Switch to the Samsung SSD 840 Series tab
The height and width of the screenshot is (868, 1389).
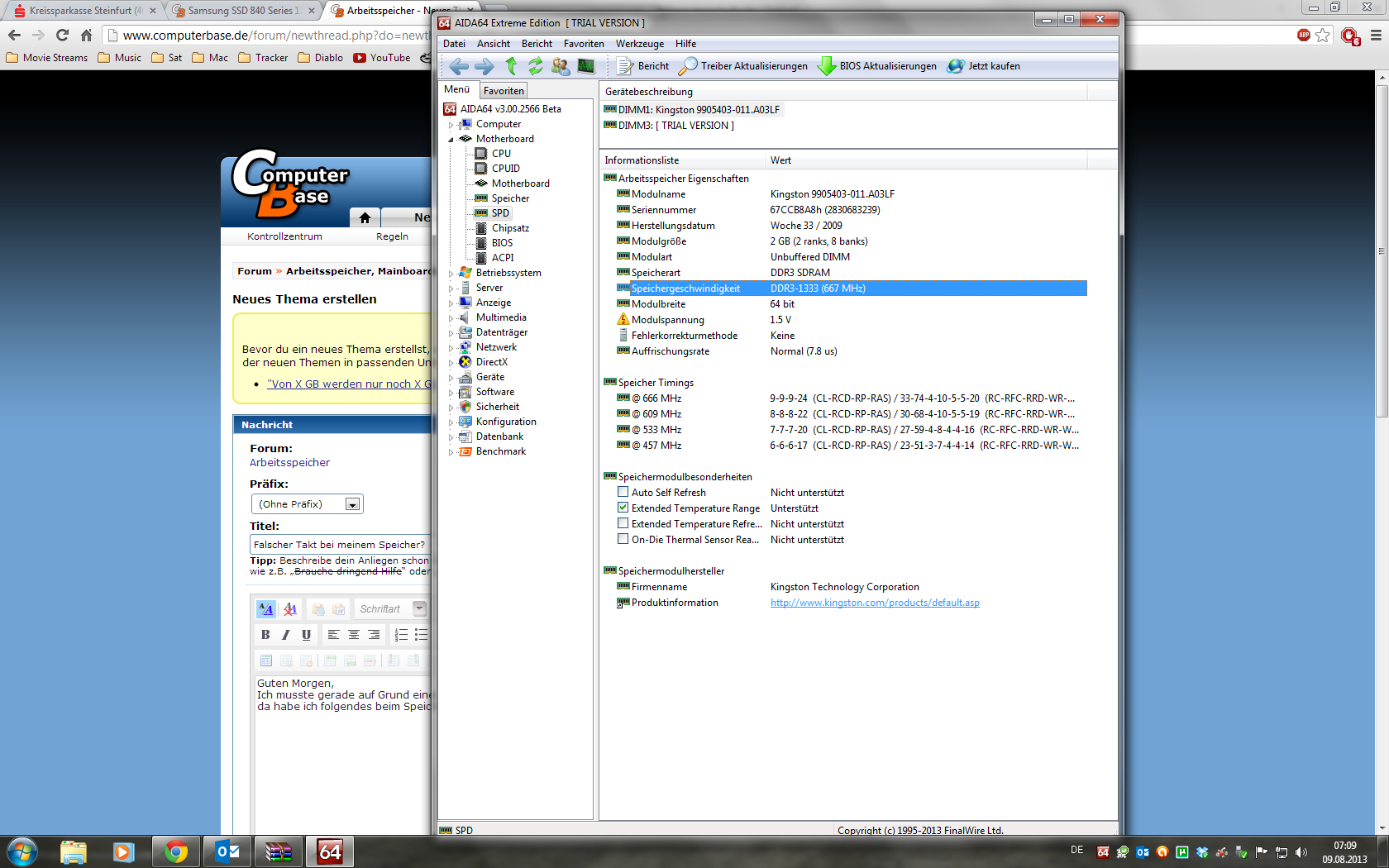click(x=242, y=11)
